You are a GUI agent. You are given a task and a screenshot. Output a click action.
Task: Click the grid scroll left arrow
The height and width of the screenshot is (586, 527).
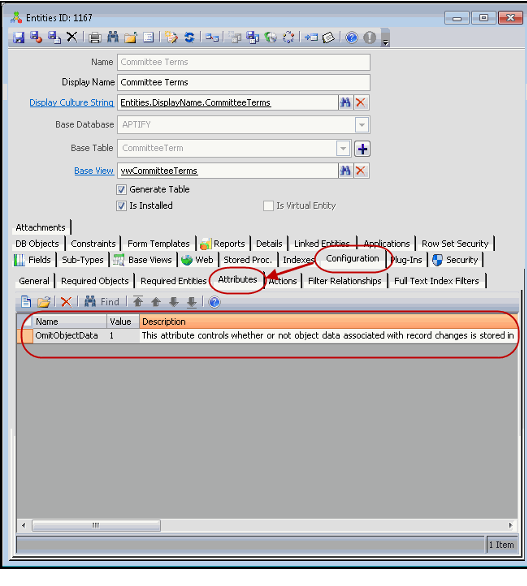click(24, 525)
